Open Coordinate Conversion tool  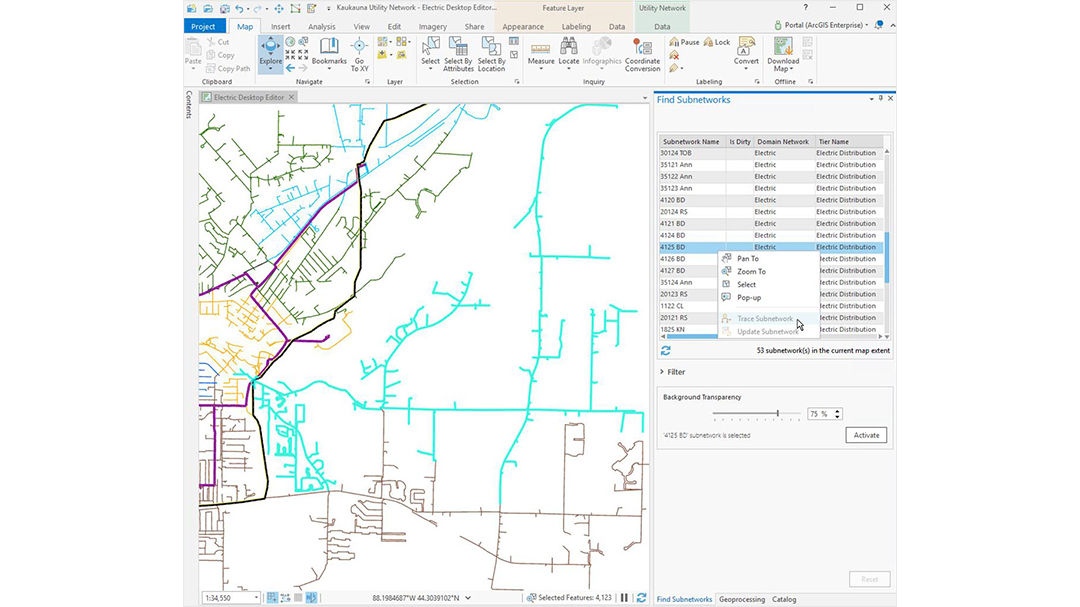click(643, 54)
